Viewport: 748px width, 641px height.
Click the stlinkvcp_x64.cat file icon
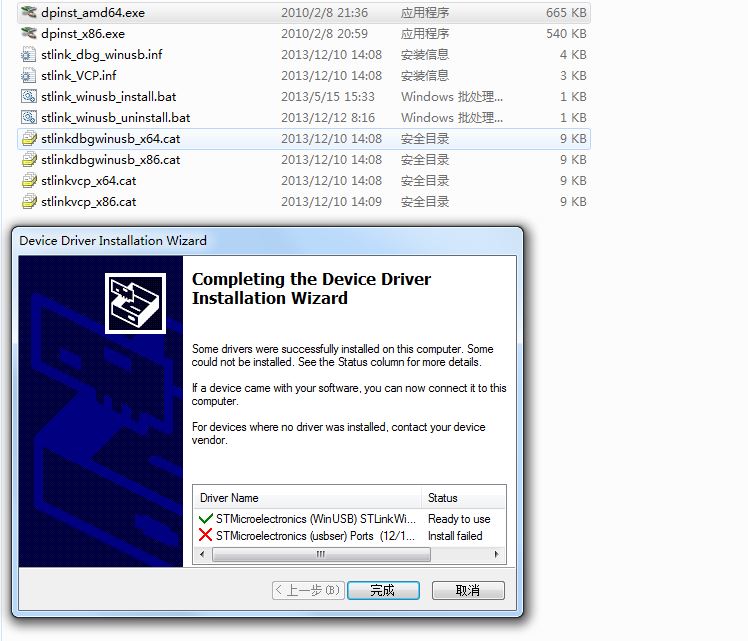(x=29, y=180)
